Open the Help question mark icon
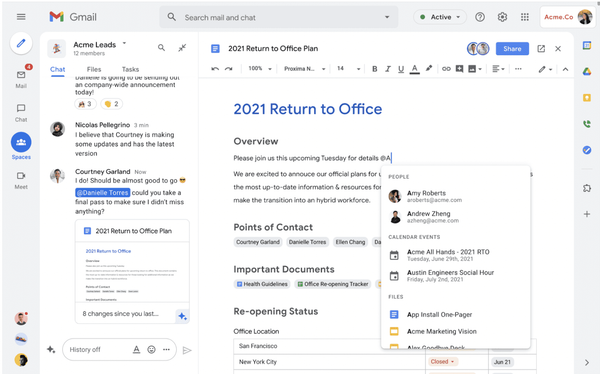Viewport: 600px width, 374px height. tap(480, 17)
